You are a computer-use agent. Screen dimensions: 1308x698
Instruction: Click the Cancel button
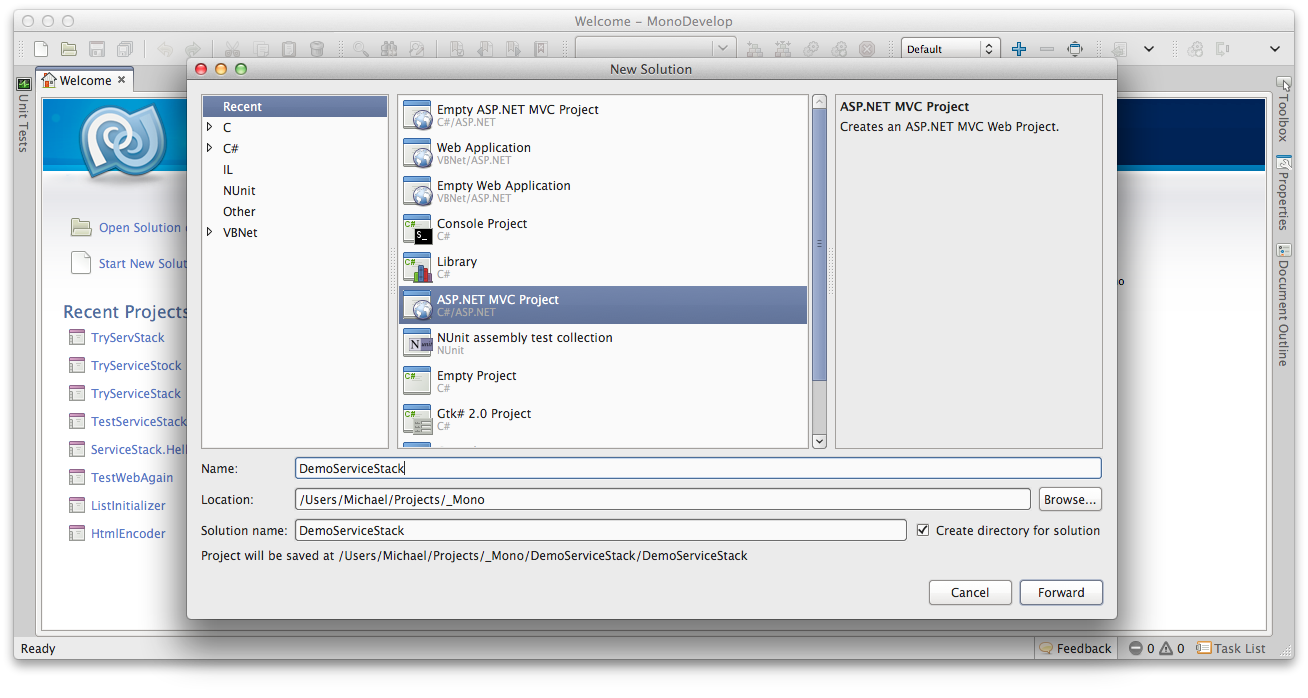970,592
